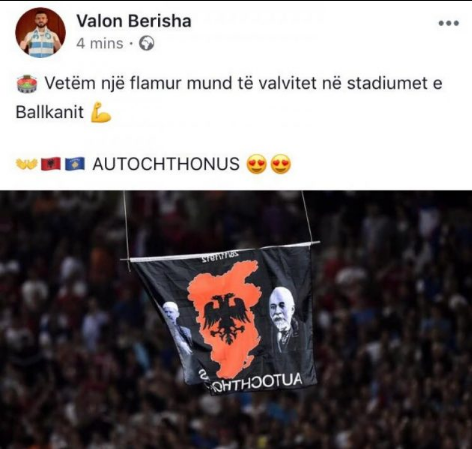Image resolution: width=472 pixels, height=449 pixels.
Task: Click the second heart-eyes emoji
Action: [x=281, y=164]
